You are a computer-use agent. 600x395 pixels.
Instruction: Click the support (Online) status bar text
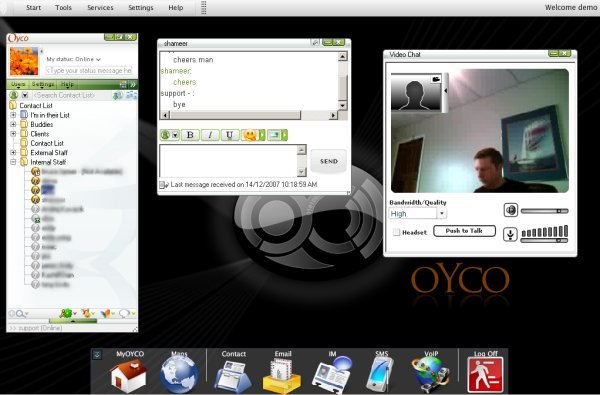[x=40, y=328]
